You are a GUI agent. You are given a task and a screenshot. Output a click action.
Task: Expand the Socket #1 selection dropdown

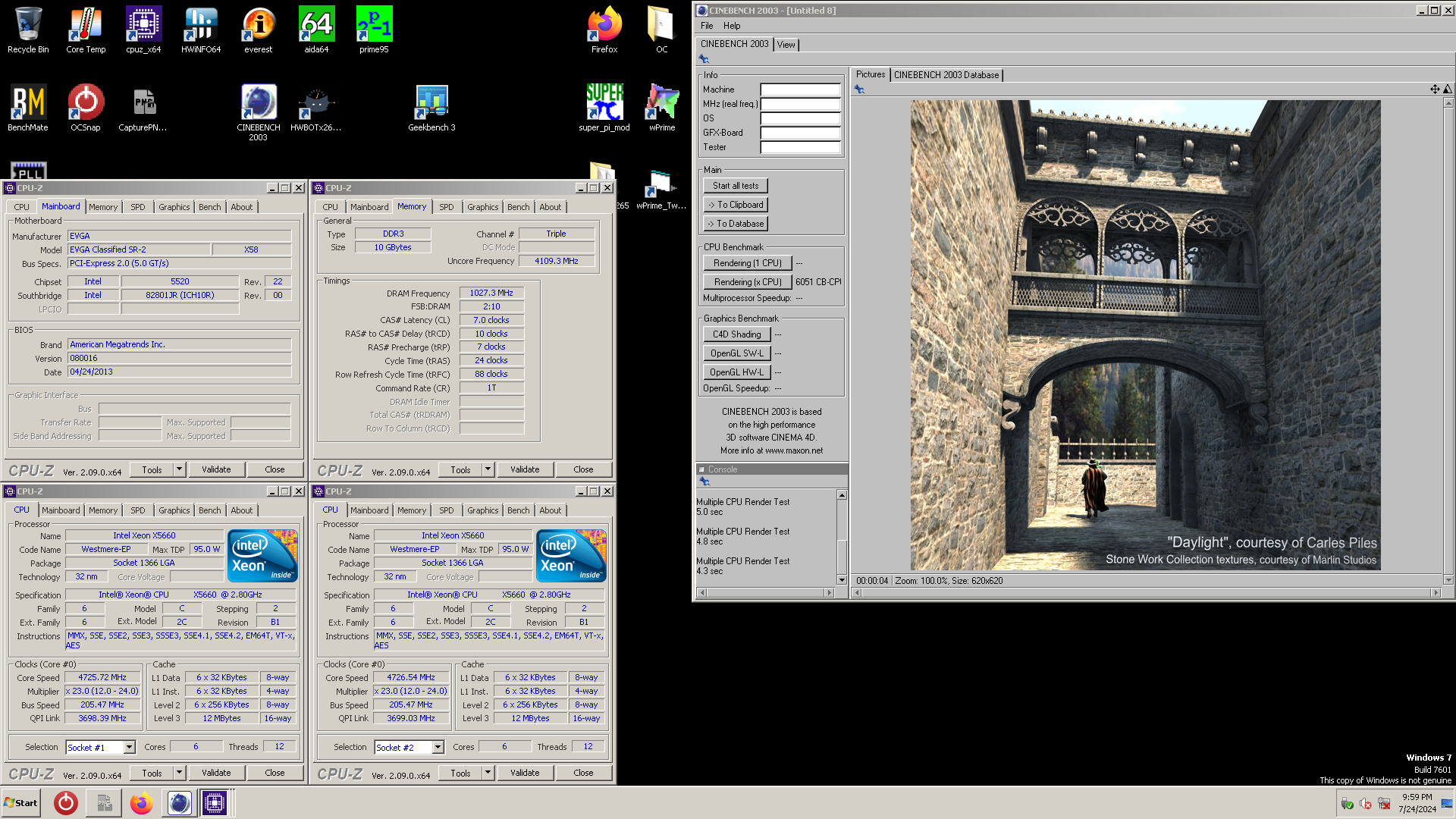[130, 747]
